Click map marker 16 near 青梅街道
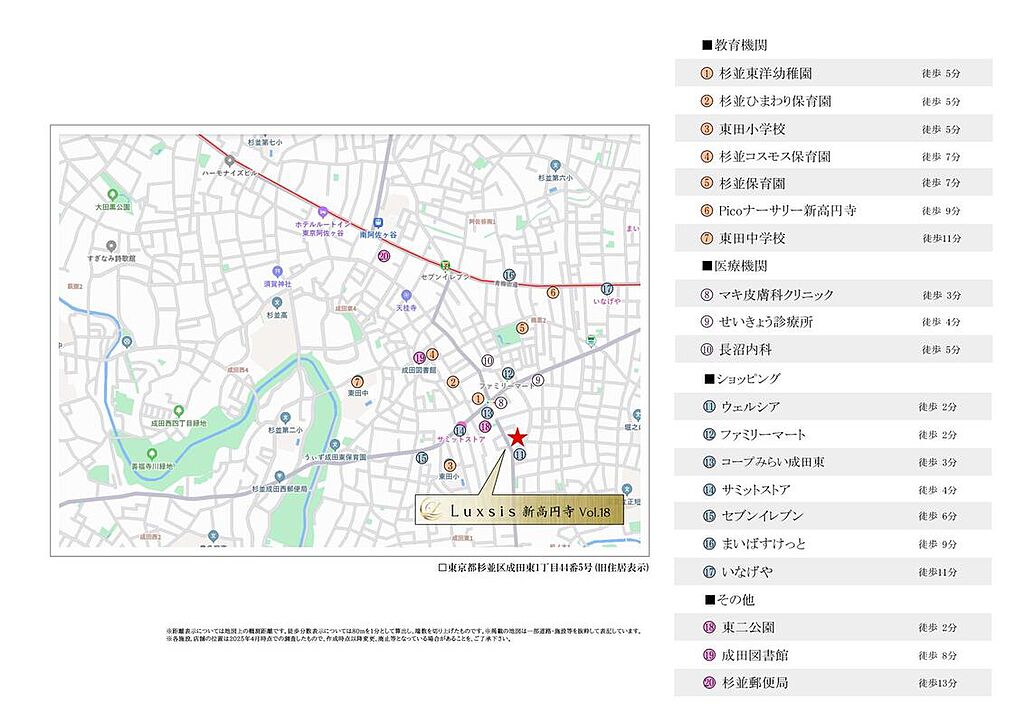The height and width of the screenshot is (723, 1024). (509, 275)
